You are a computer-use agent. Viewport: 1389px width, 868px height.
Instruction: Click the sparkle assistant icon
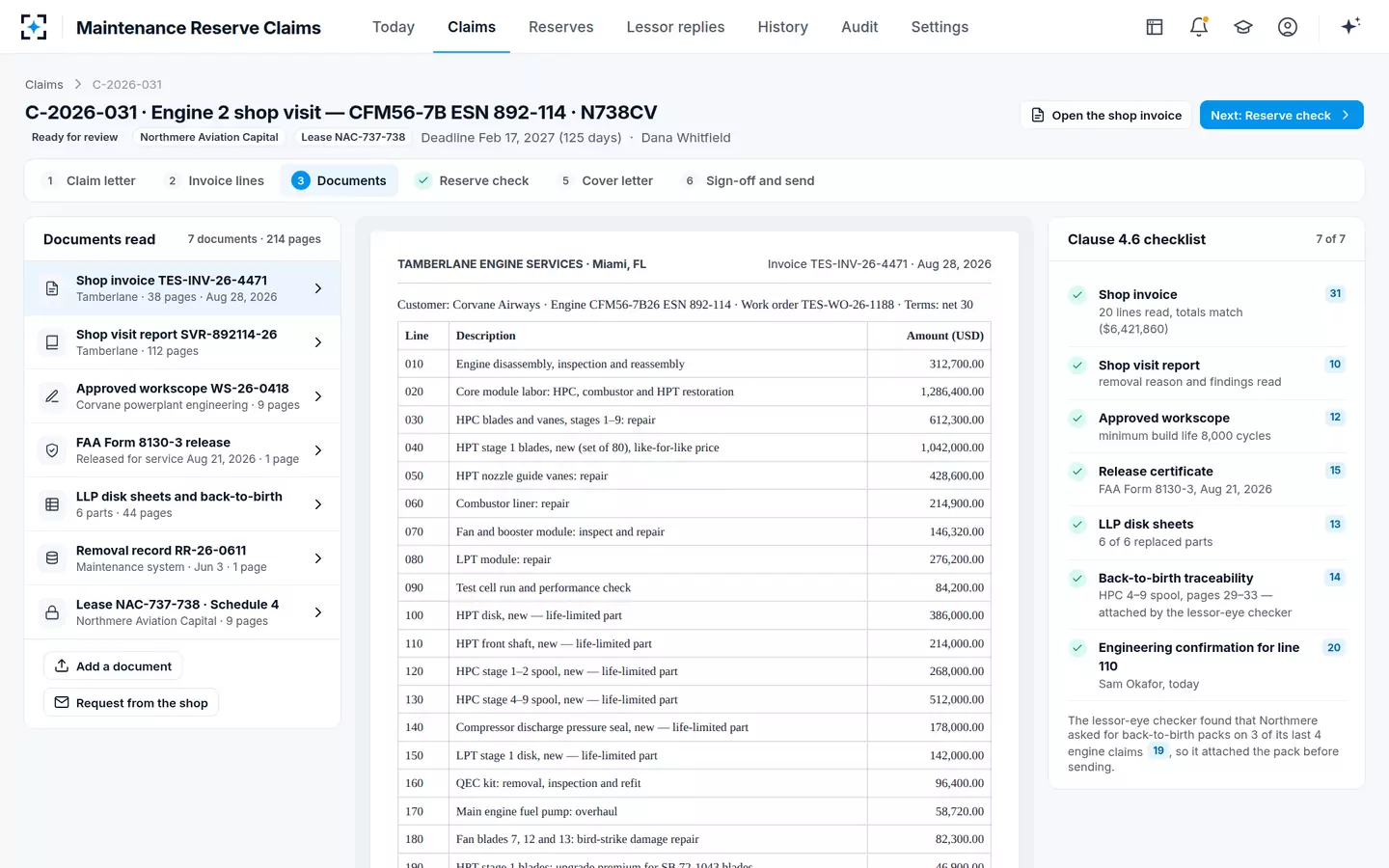1350,26
